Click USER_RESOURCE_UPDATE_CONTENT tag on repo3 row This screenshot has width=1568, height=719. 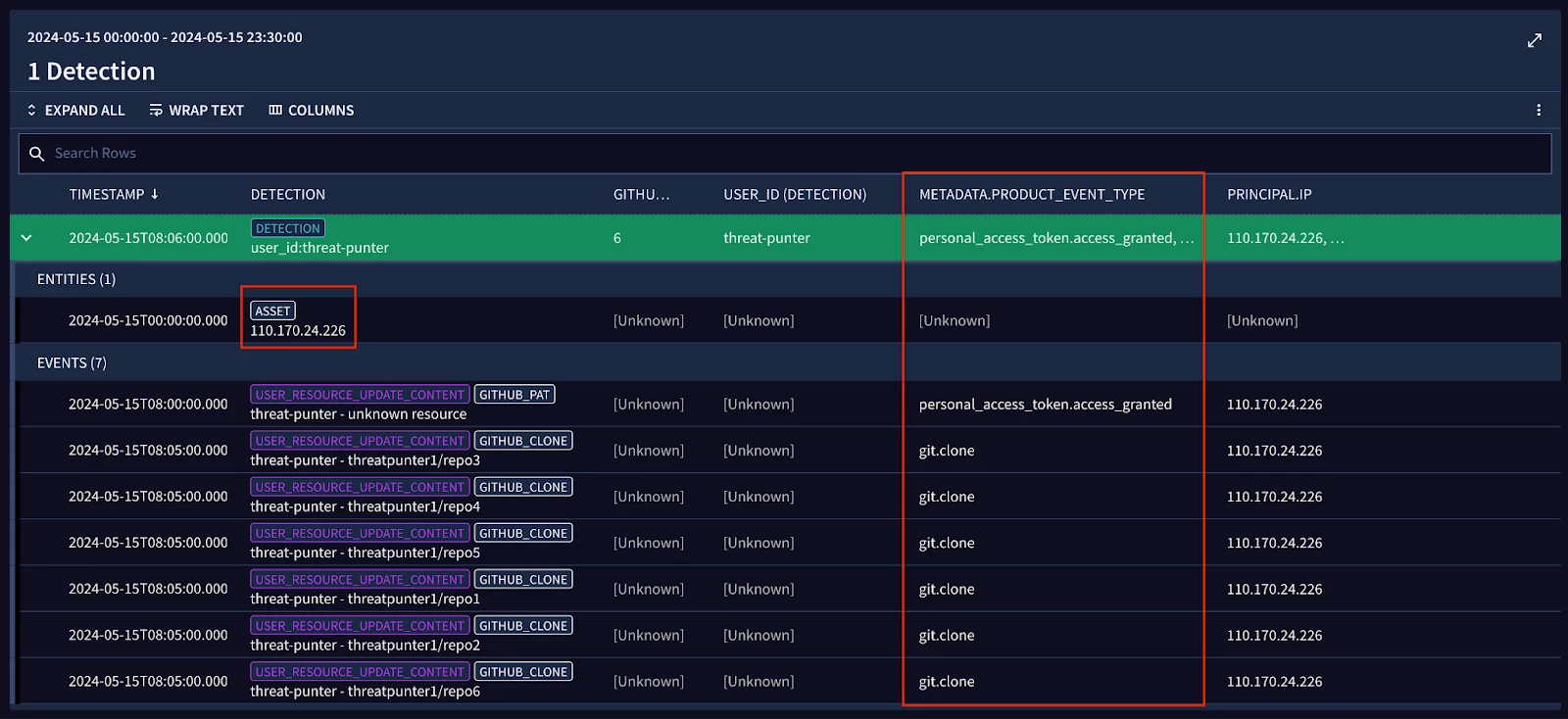coord(360,441)
